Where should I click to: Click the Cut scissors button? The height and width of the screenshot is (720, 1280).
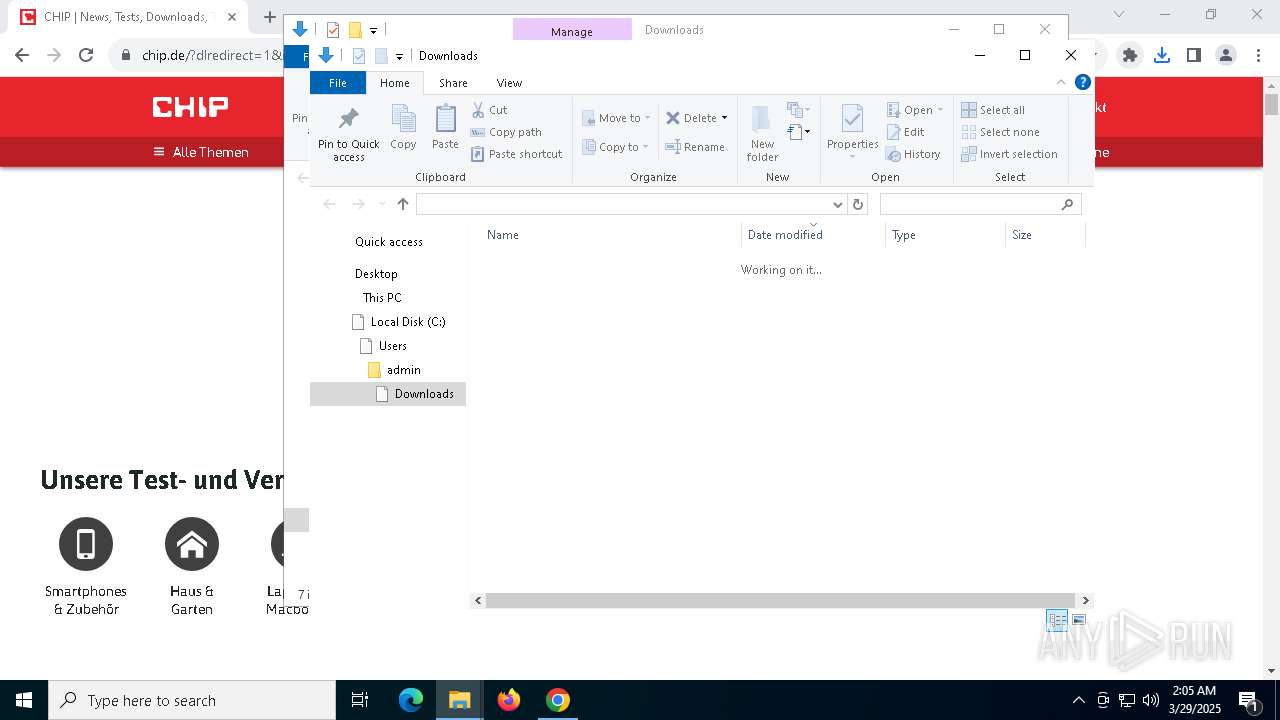489,110
